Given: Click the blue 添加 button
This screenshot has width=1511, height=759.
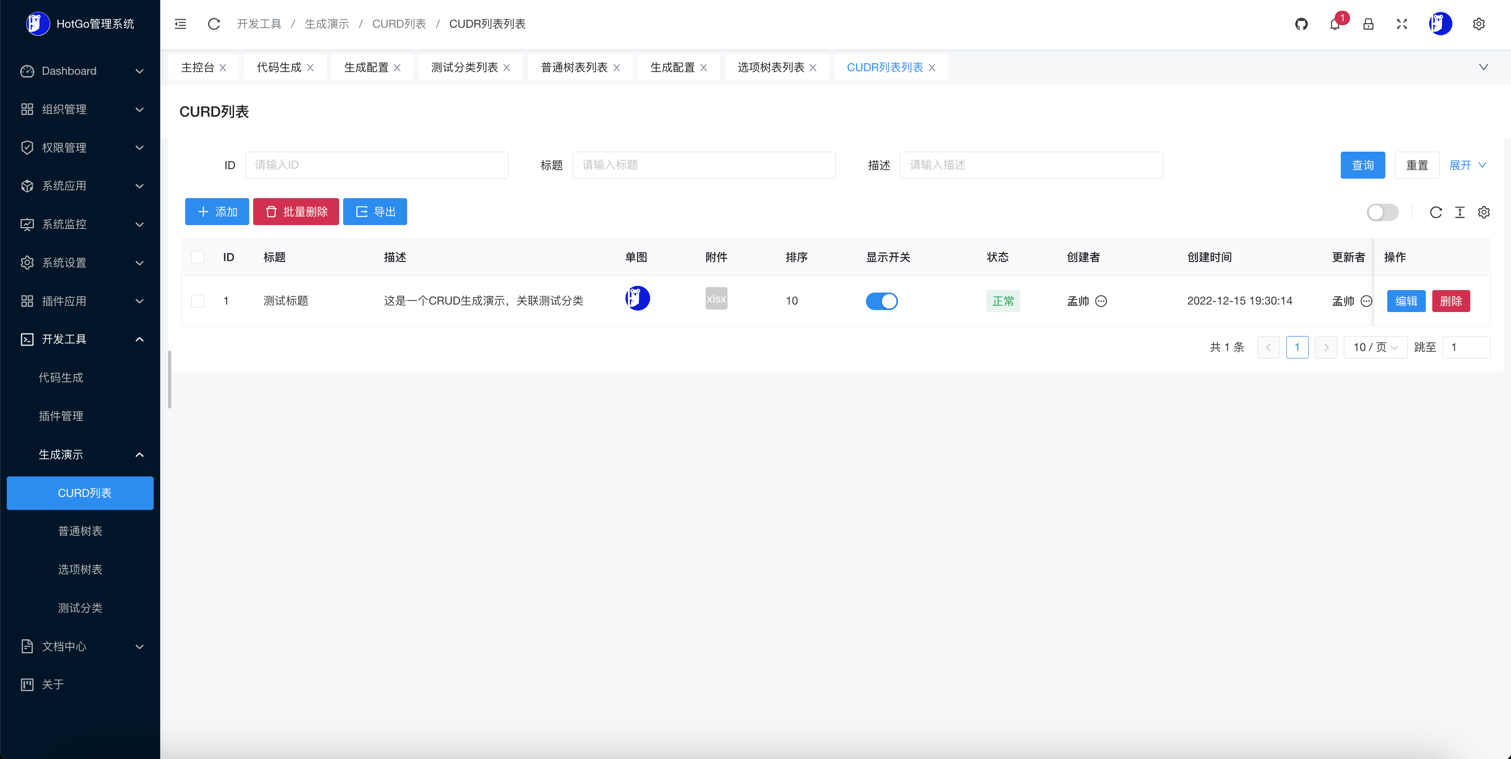Looking at the screenshot, I should click(x=217, y=212).
